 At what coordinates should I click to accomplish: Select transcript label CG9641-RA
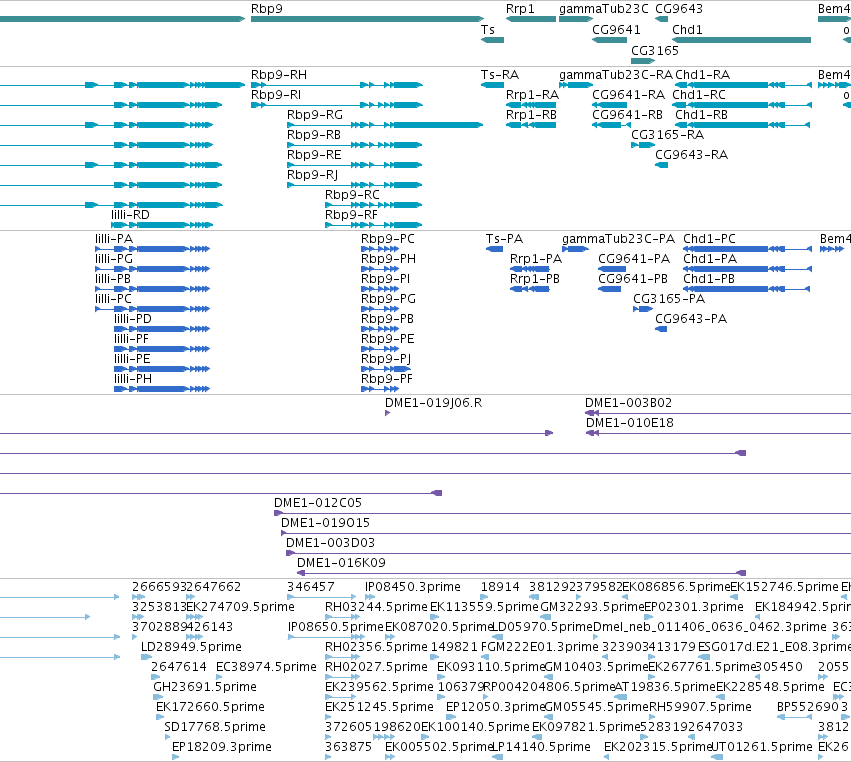(x=628, y=94)
